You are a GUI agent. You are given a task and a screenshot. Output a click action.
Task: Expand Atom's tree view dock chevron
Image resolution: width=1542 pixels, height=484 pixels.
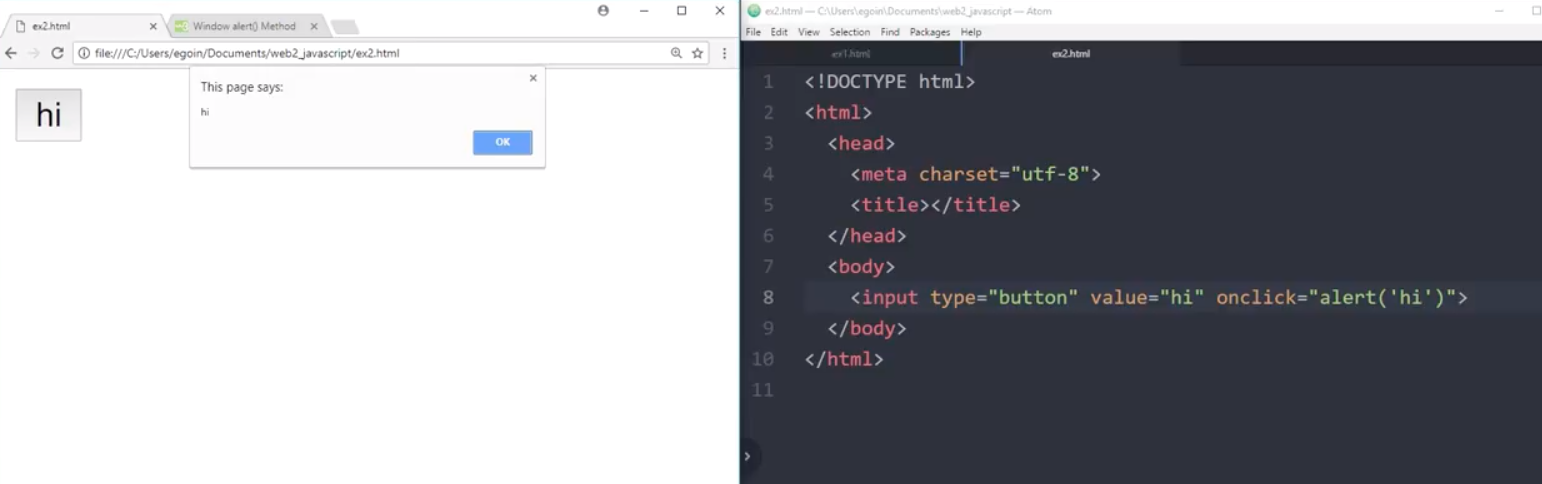[748, 457]
